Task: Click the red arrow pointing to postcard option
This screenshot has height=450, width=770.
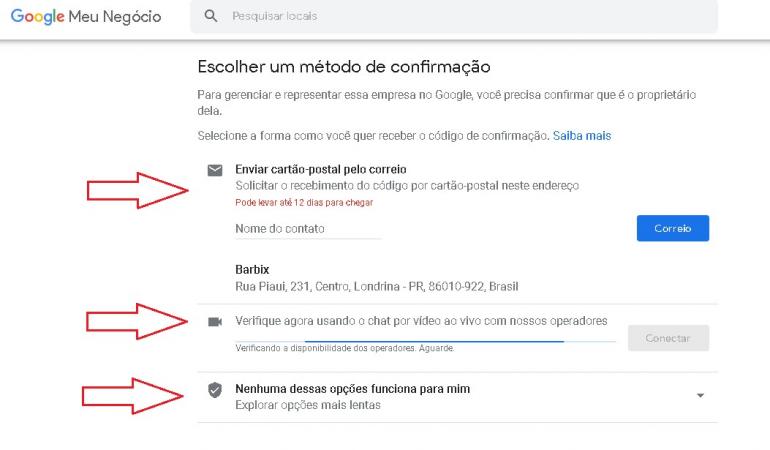Action: [139, 187]
